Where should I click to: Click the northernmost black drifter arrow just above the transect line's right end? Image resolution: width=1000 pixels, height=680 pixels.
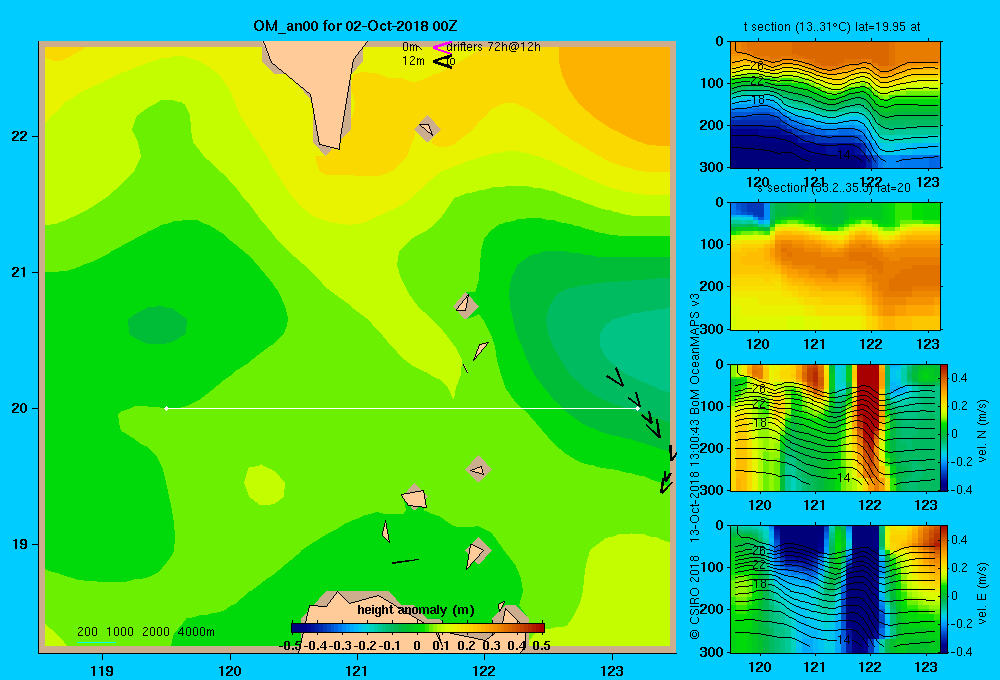pos(615,377)
